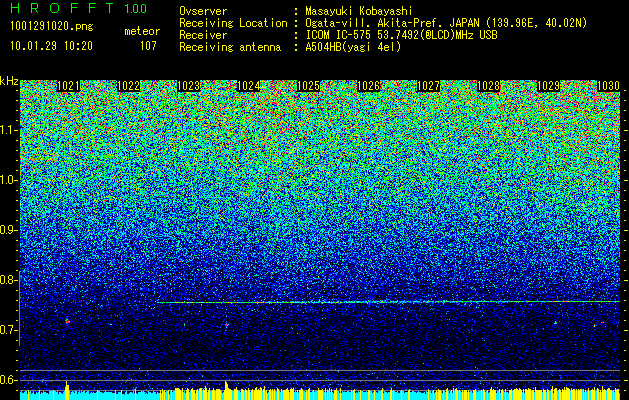Click the kHz axis unit label
The height and width of the screenshot is (400, 629).
(9, 81)
